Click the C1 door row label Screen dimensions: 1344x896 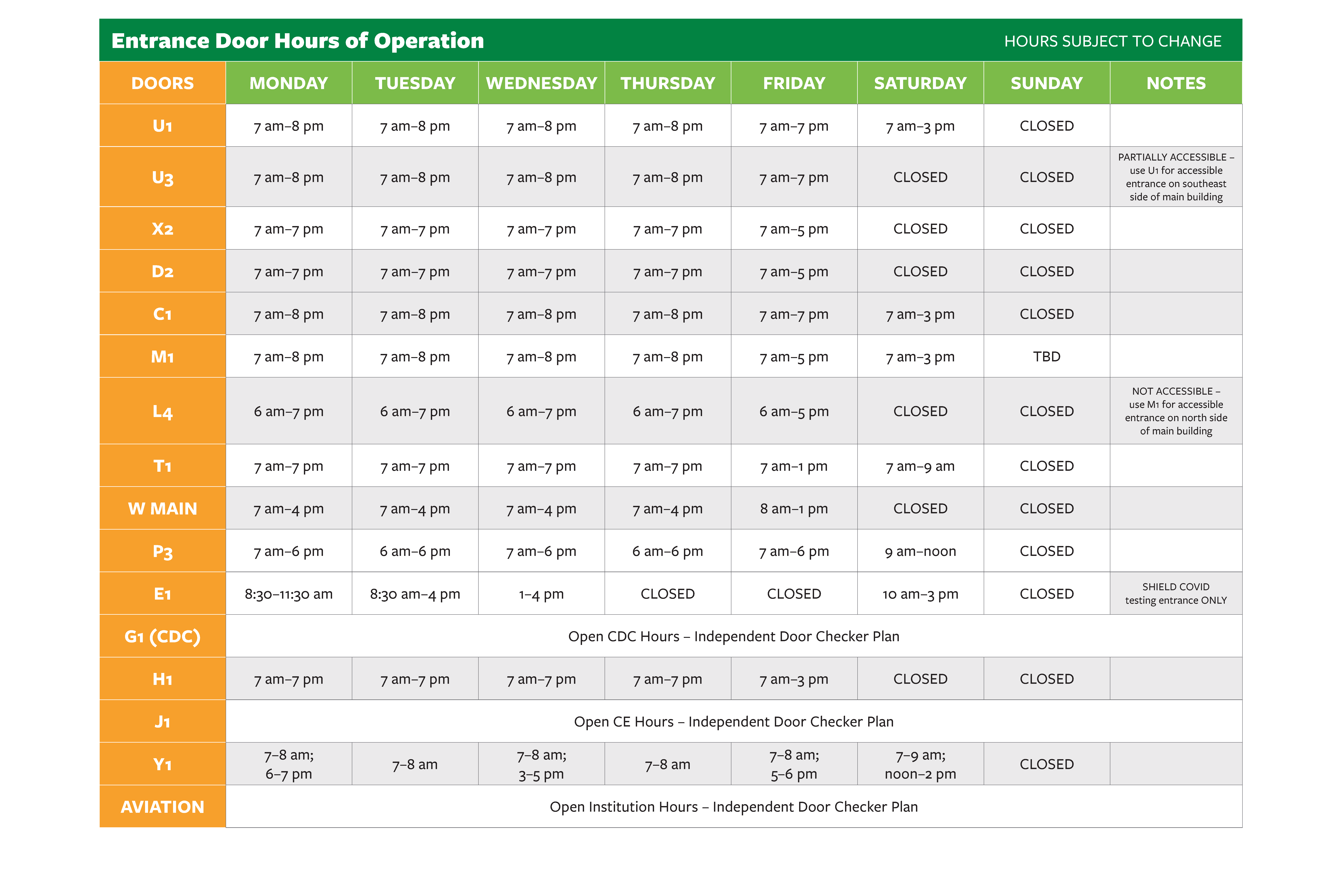(x=163, y=314)
